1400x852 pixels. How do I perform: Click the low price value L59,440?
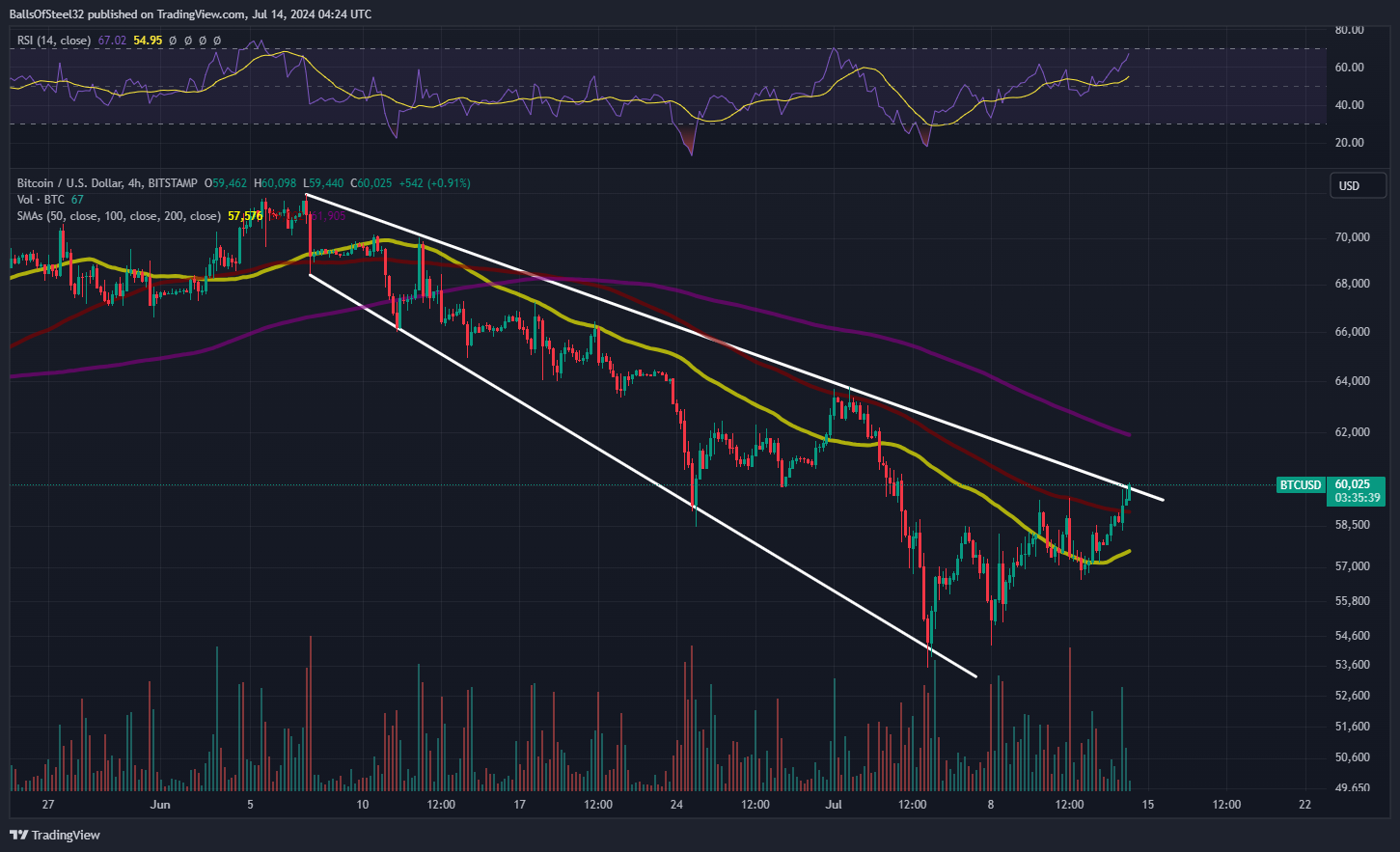click(x=323, y=182)
